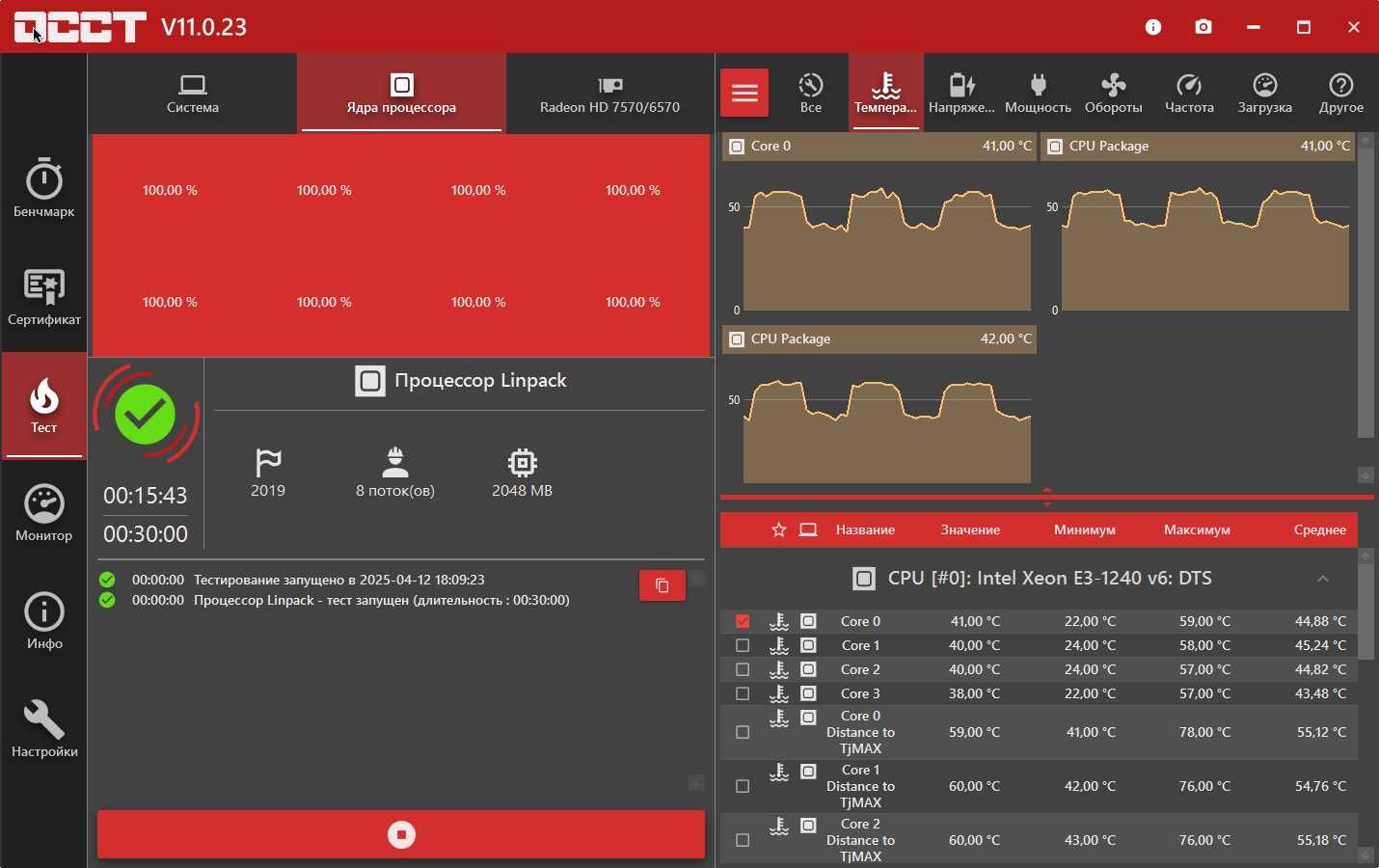Check the Core 3 sensor checkbox

click(x=743, y=693)
